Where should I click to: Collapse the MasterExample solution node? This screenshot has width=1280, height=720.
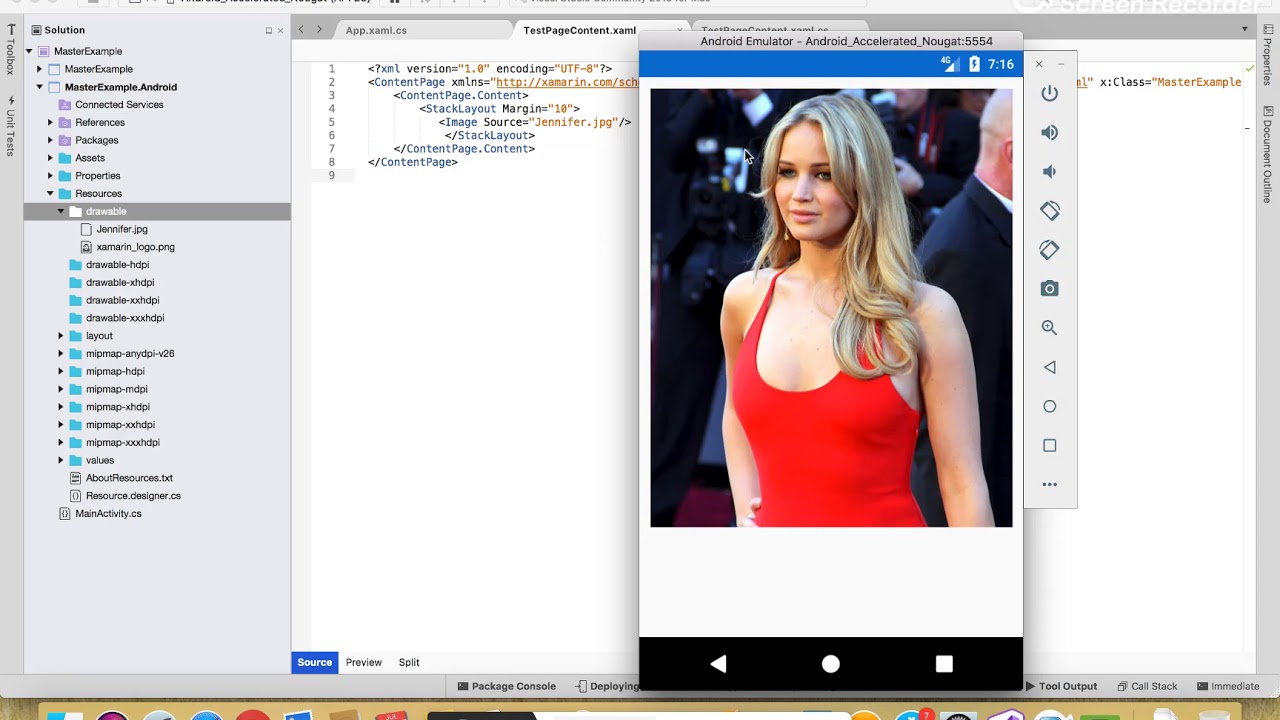coord(29,51)
